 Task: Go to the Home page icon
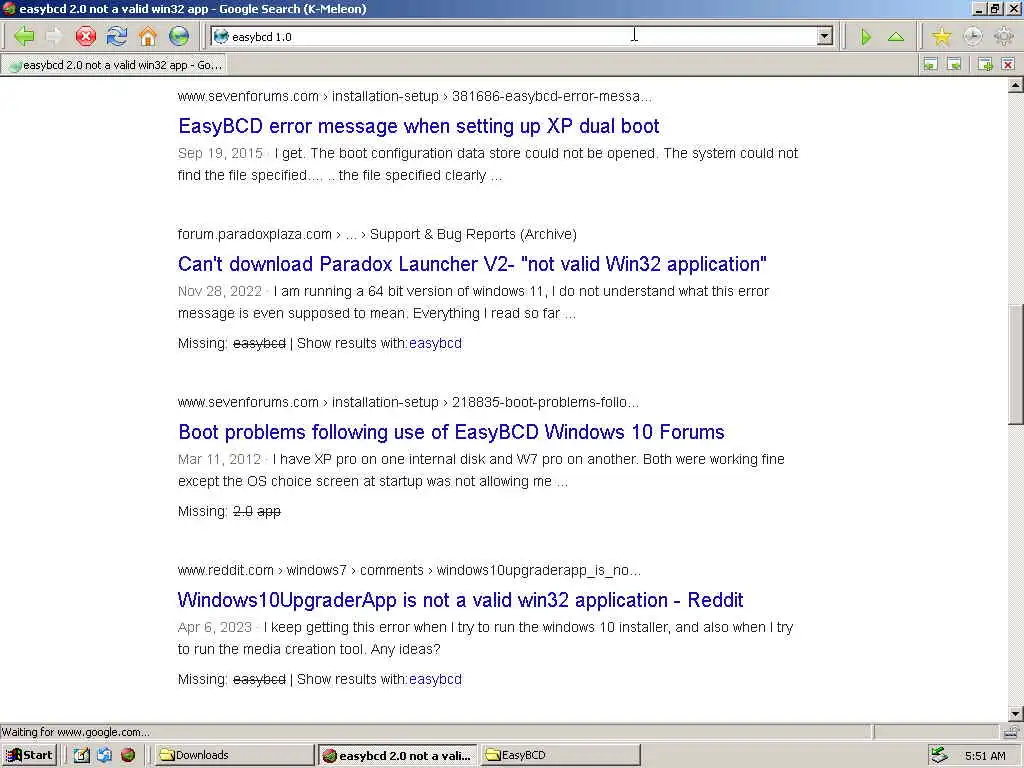click(148, 36)
